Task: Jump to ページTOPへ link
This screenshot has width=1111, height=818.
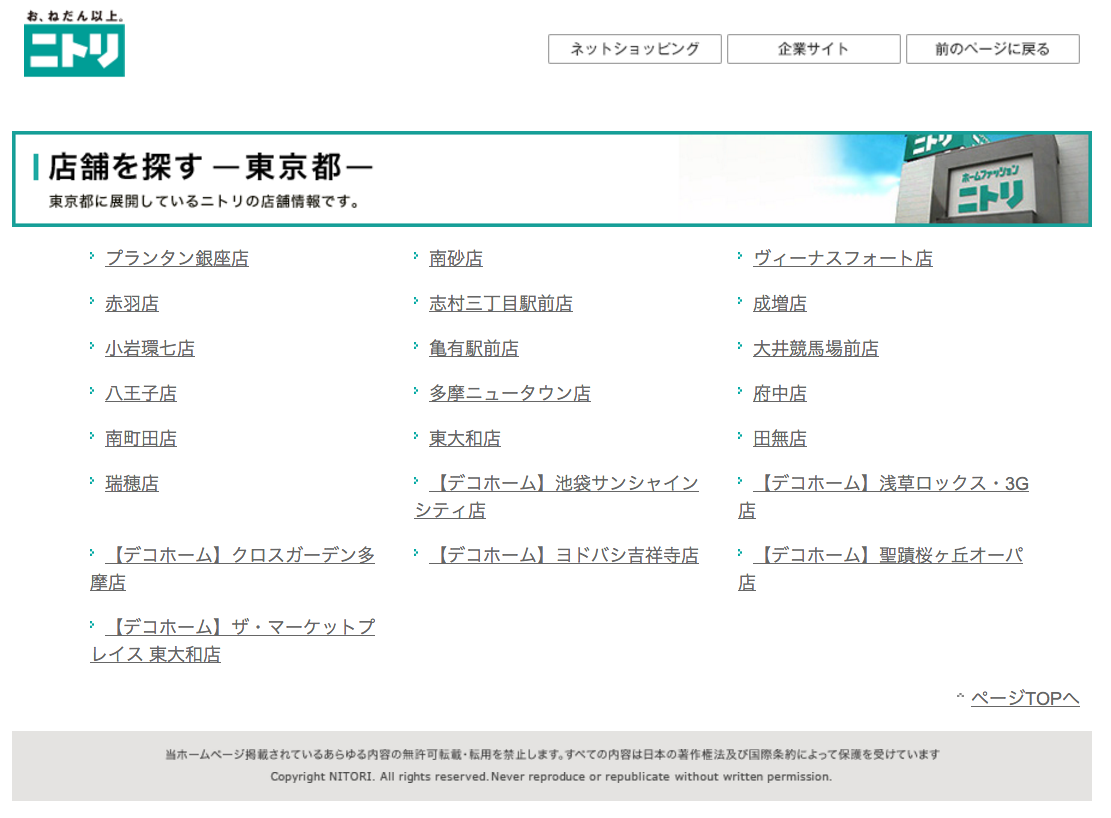Action: tap(1025, 698)
